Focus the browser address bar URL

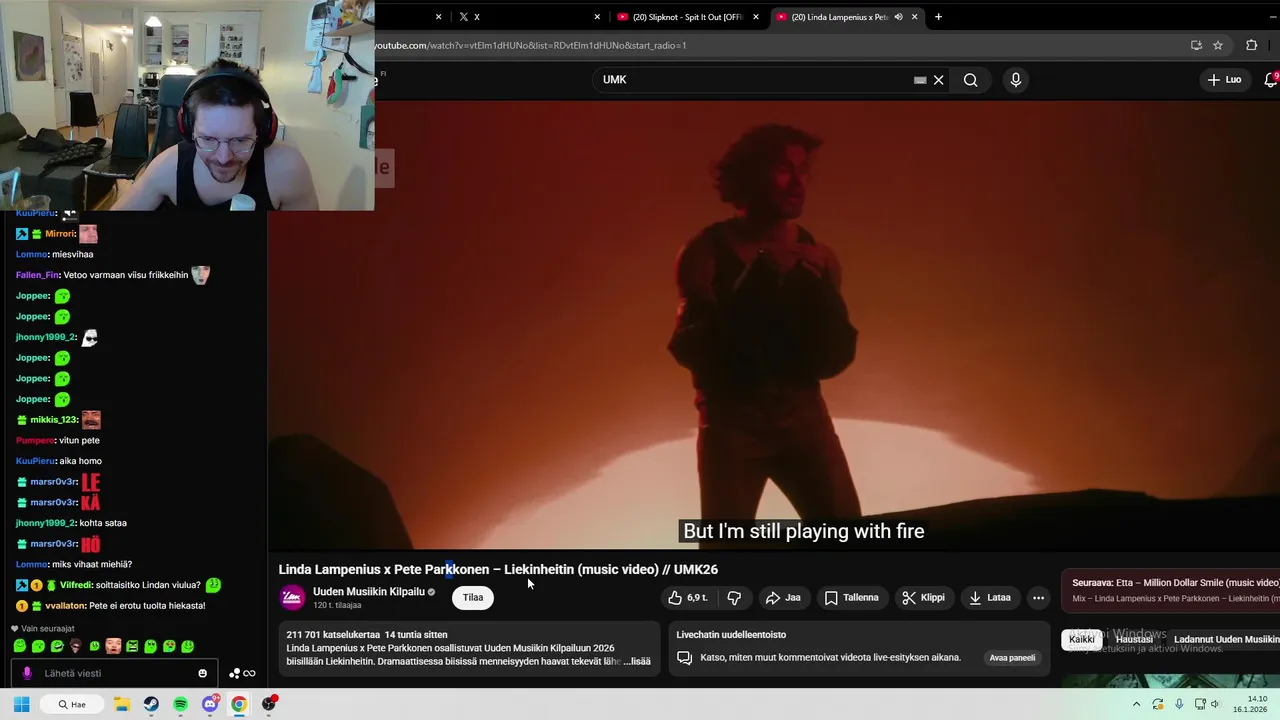click(530, 45)
